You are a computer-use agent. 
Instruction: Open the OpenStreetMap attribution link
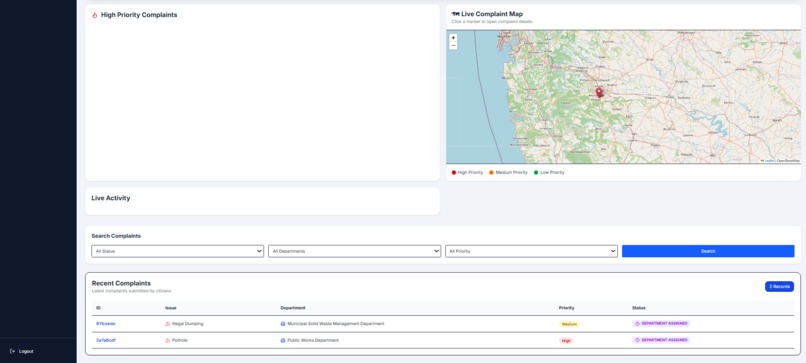coord(788,160)
